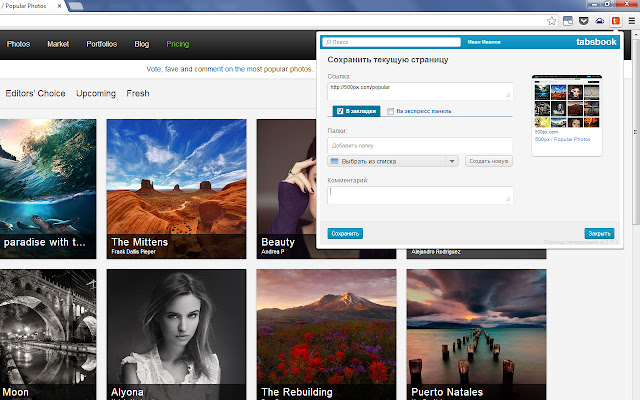The image size is (640, 400).
Task: Open the Tabsbook extension icon in toolbar
Action: tap(616, 21)
